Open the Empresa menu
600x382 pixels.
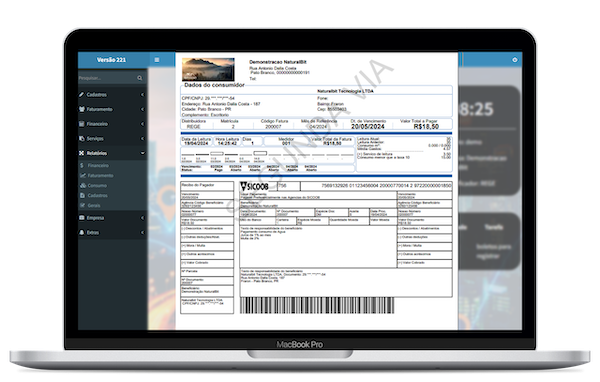tap(112, 218)
